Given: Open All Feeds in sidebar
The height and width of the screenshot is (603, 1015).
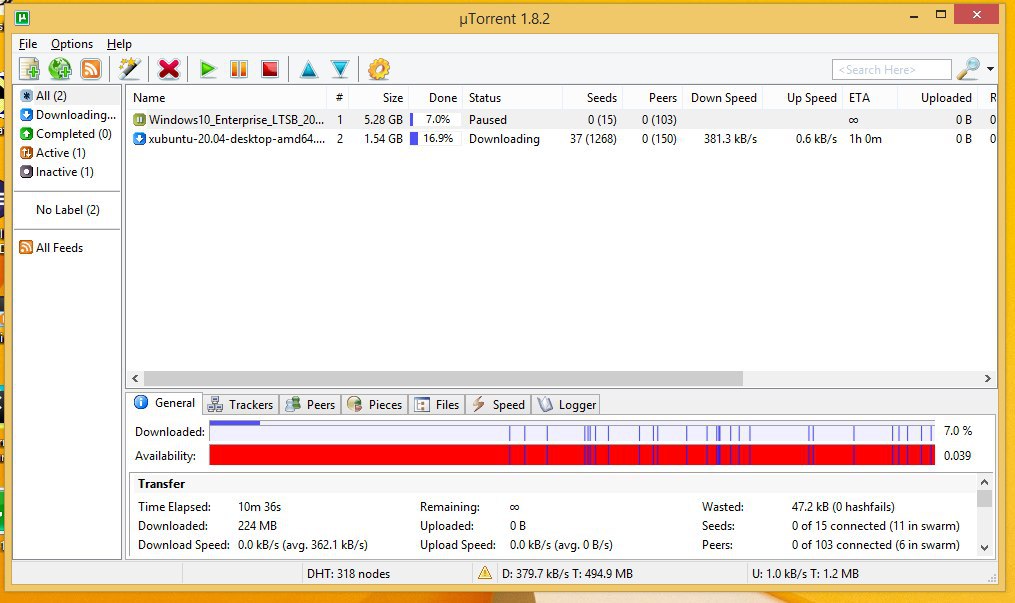Looking at the screenshot, I should (x=67, y=248).
